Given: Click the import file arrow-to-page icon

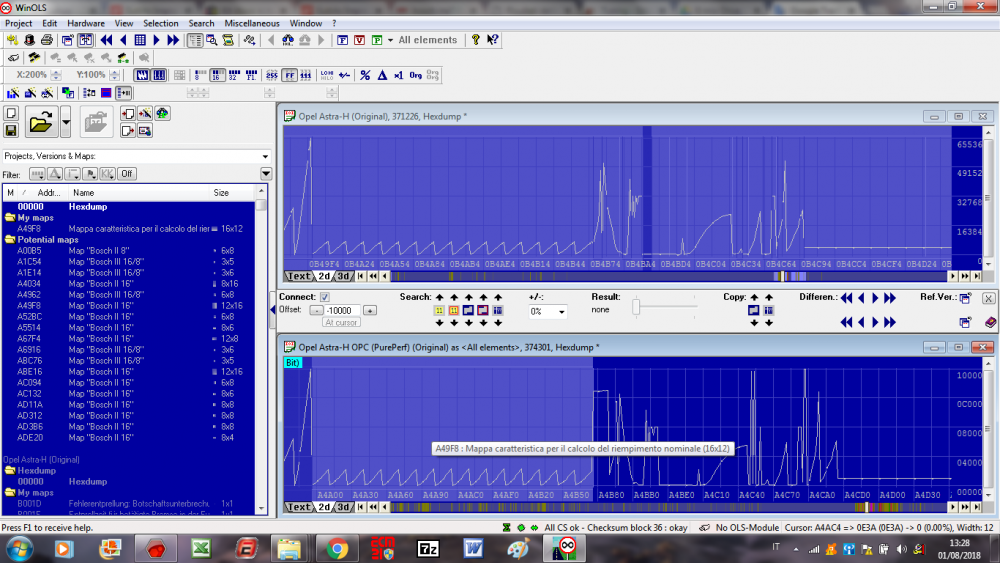Looking at the screenshot, I should point(128,113).
